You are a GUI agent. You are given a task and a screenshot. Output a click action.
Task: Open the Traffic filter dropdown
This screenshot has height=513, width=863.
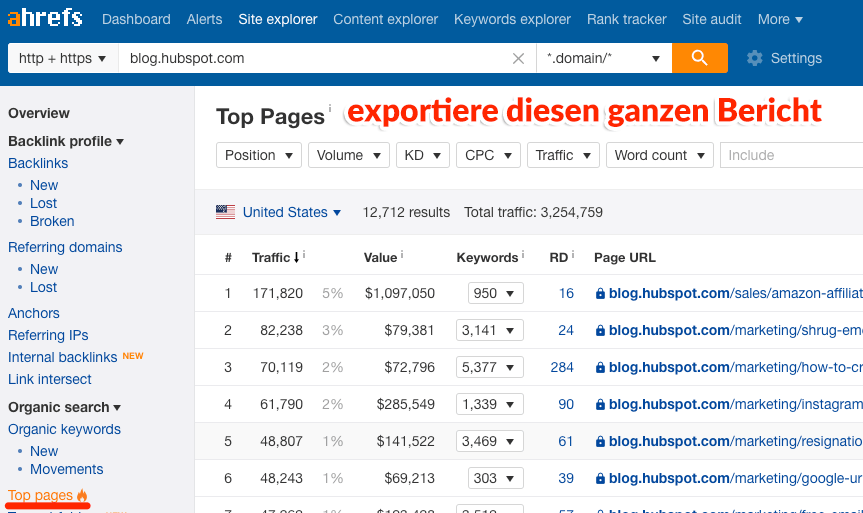[563, 155]
